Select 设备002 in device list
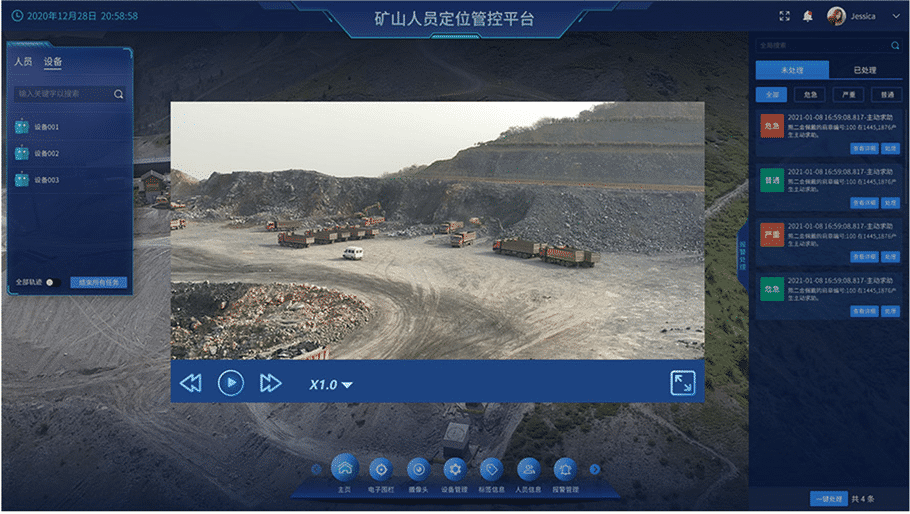The width and height of the screenshot is (910, 514). [70, 153]
